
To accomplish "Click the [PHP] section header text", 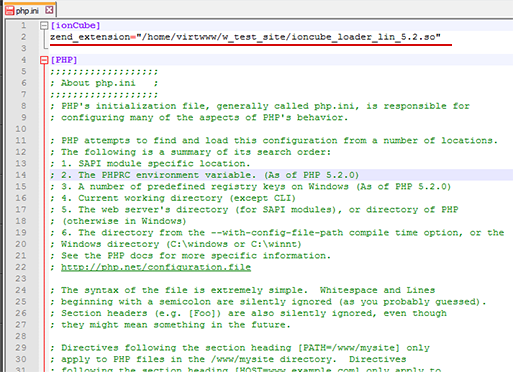I will pyautogui.click(x=64, y=60).
